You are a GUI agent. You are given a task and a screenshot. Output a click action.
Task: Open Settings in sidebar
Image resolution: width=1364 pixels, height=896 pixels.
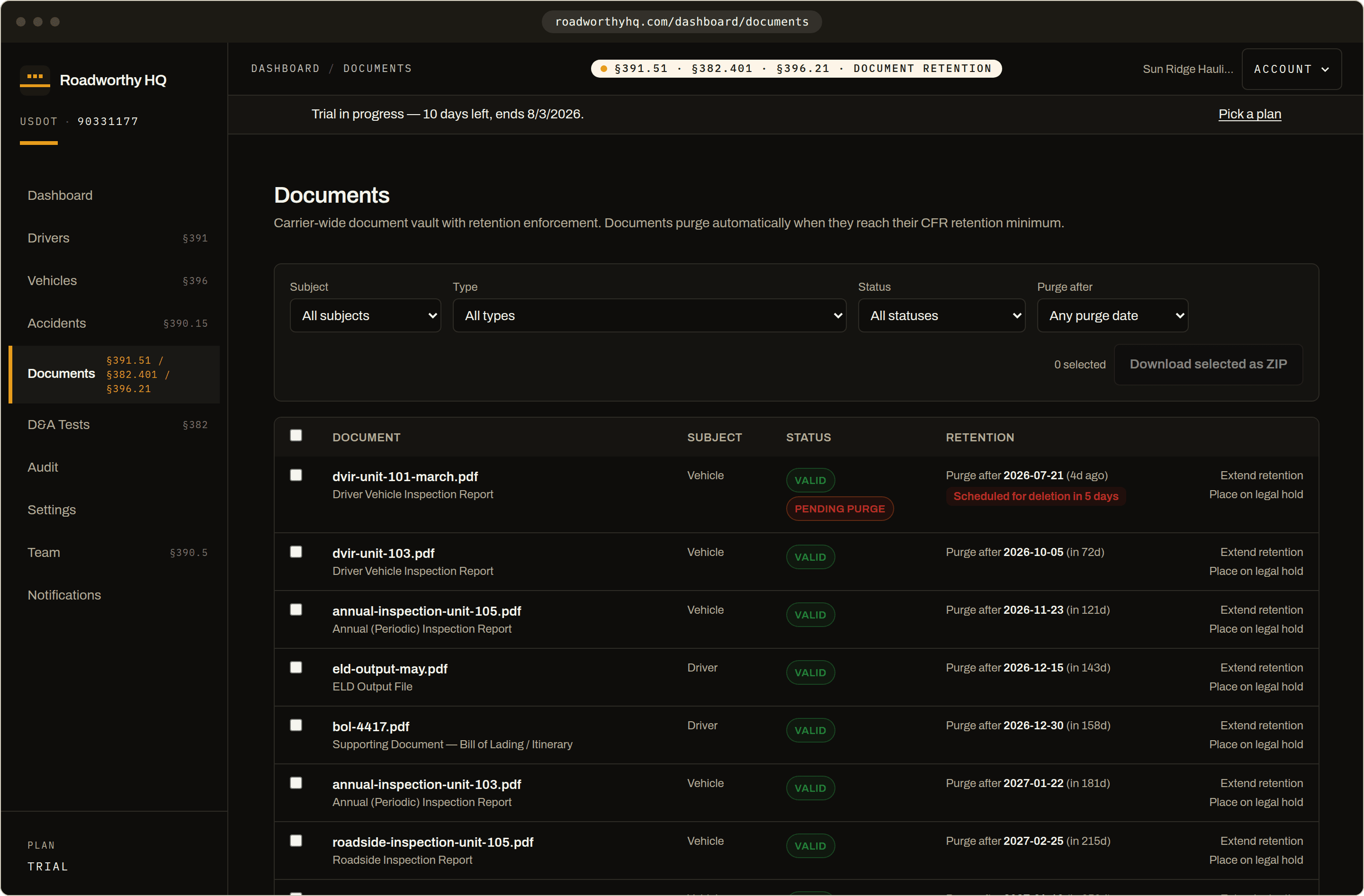pos(115,511)
